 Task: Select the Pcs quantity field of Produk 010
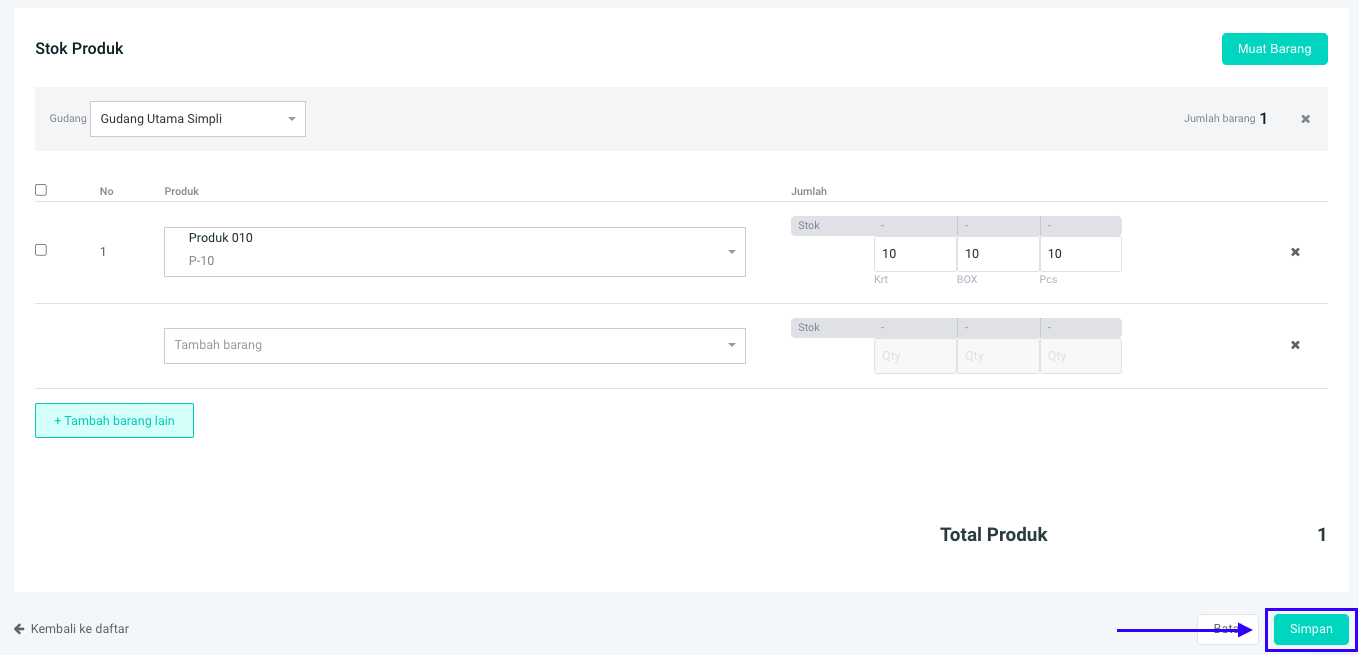coord(1080,254)
